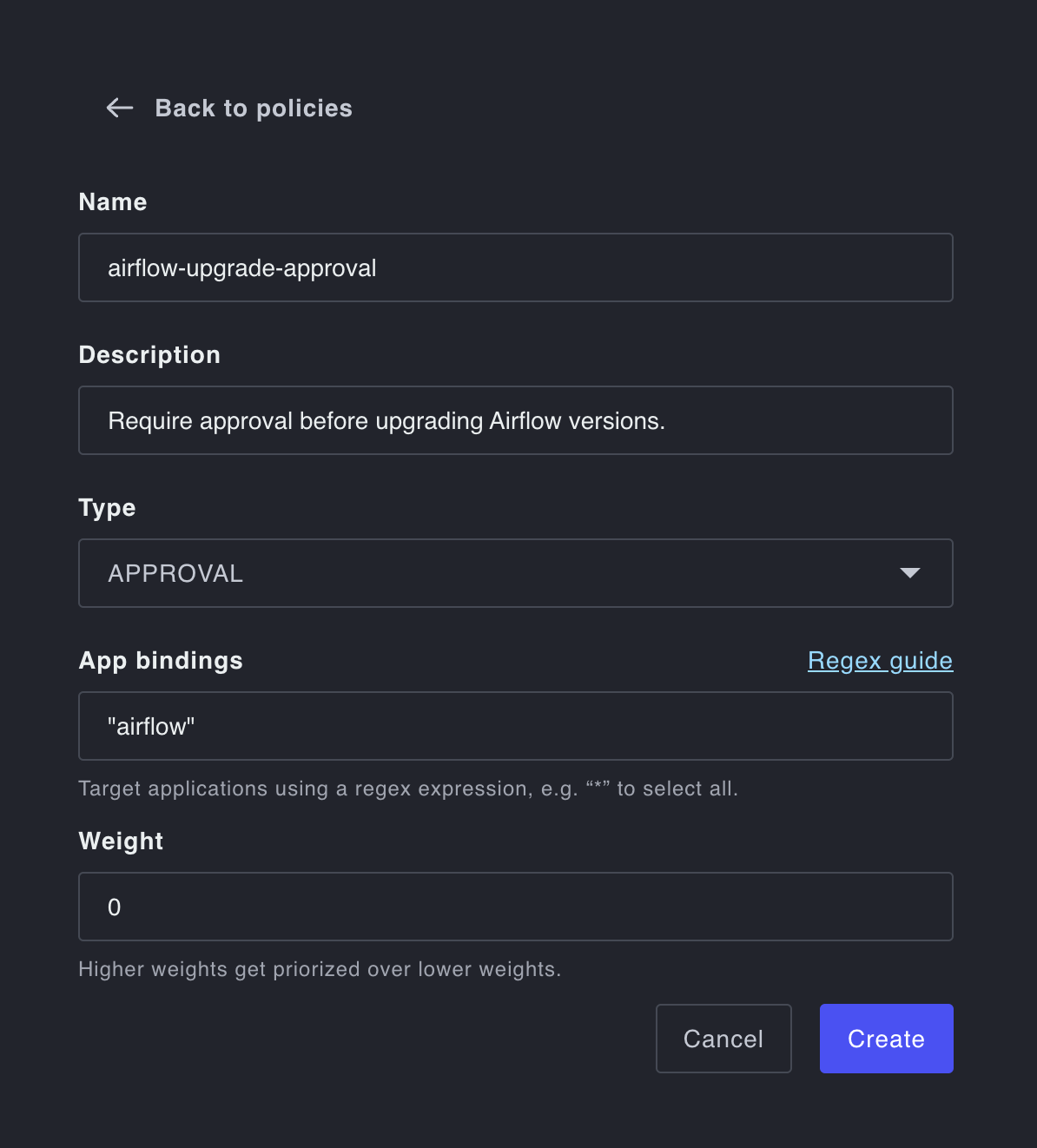This screenshot has height=1148, width=1037.
Task: Click the 'Type' field label
Action: 107,508
